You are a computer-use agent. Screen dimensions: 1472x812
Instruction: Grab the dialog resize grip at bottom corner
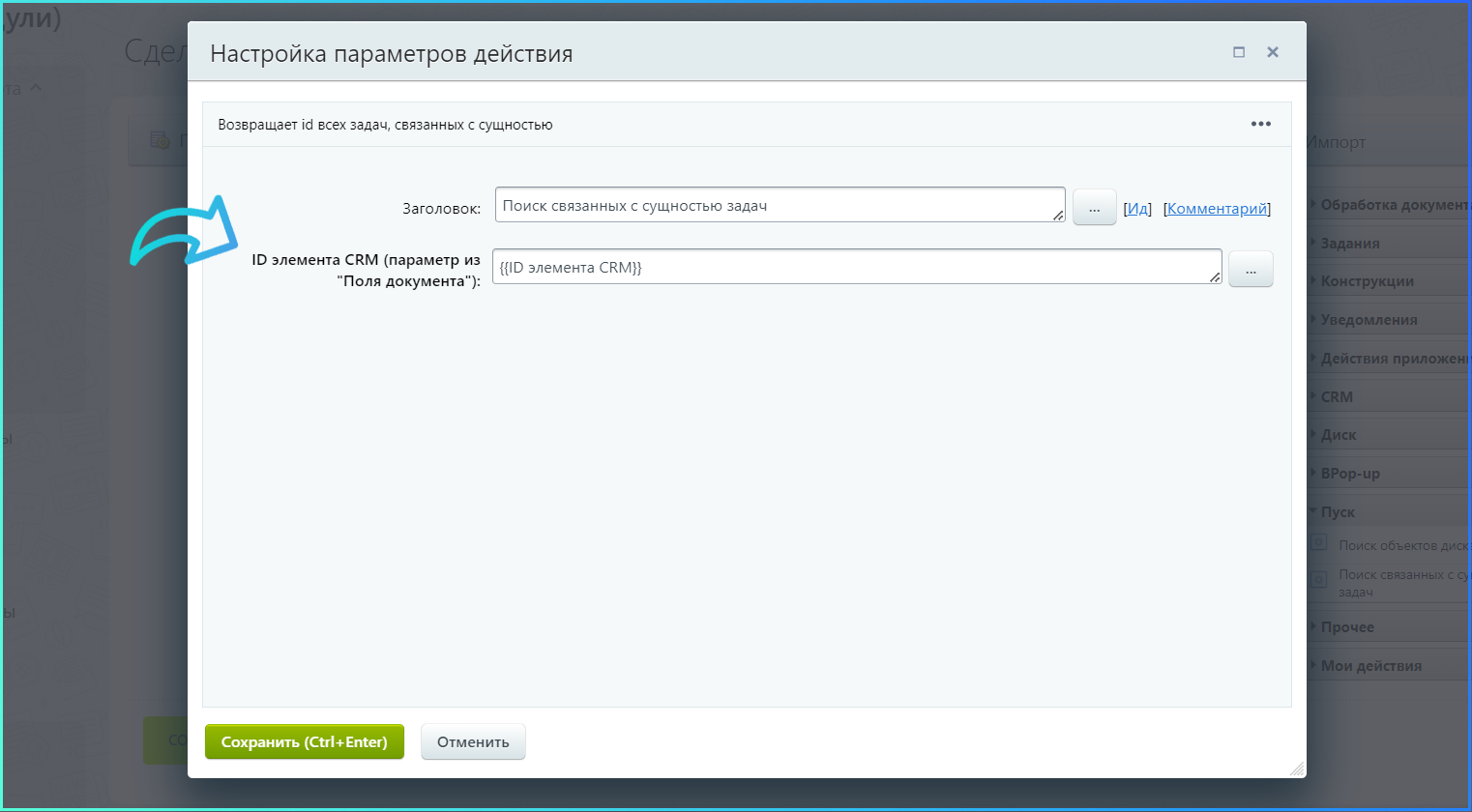(1297, 768)
